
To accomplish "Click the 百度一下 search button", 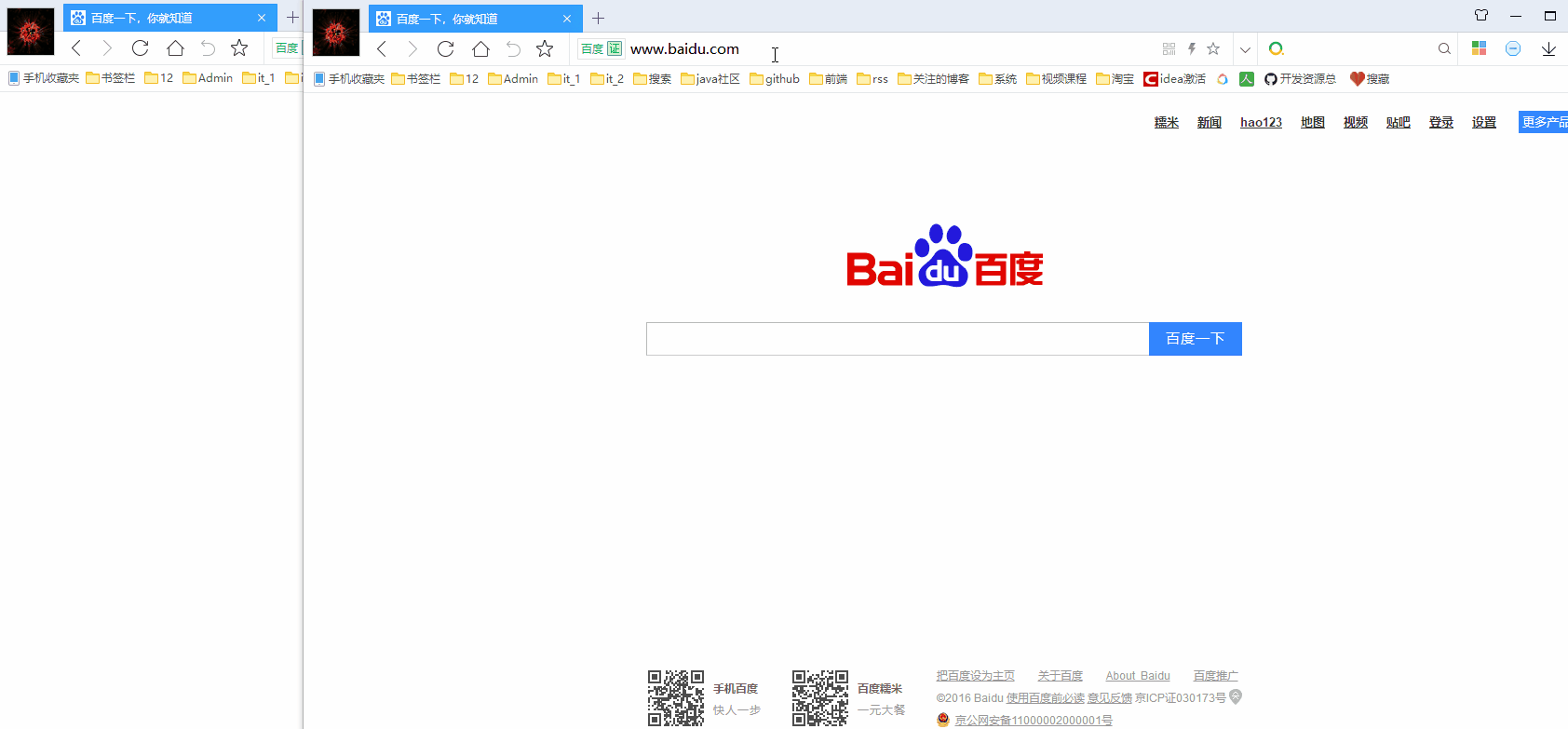I will pos(1196,339).
